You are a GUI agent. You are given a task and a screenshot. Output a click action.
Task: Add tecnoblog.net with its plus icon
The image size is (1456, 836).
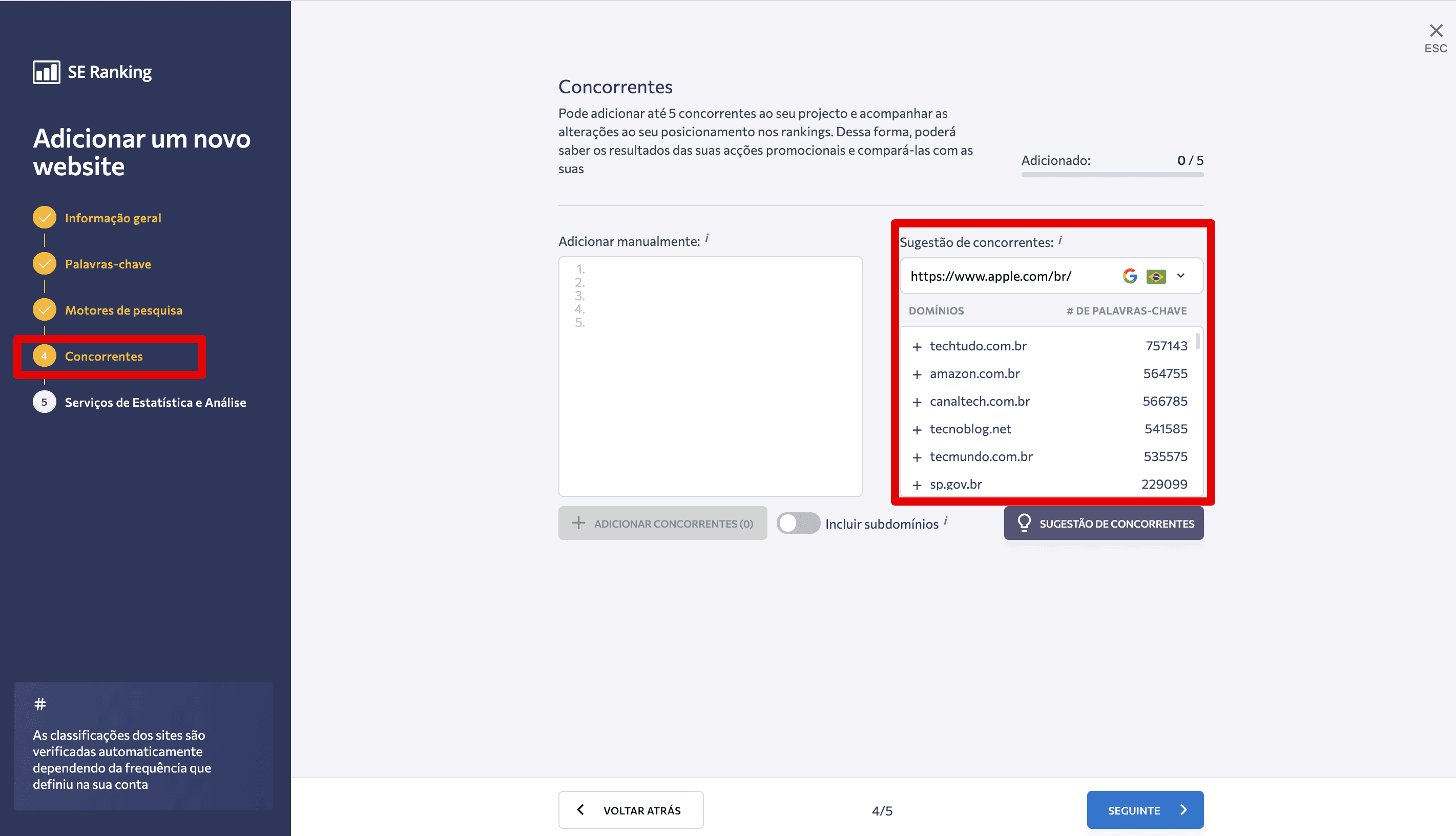(917, 429)
